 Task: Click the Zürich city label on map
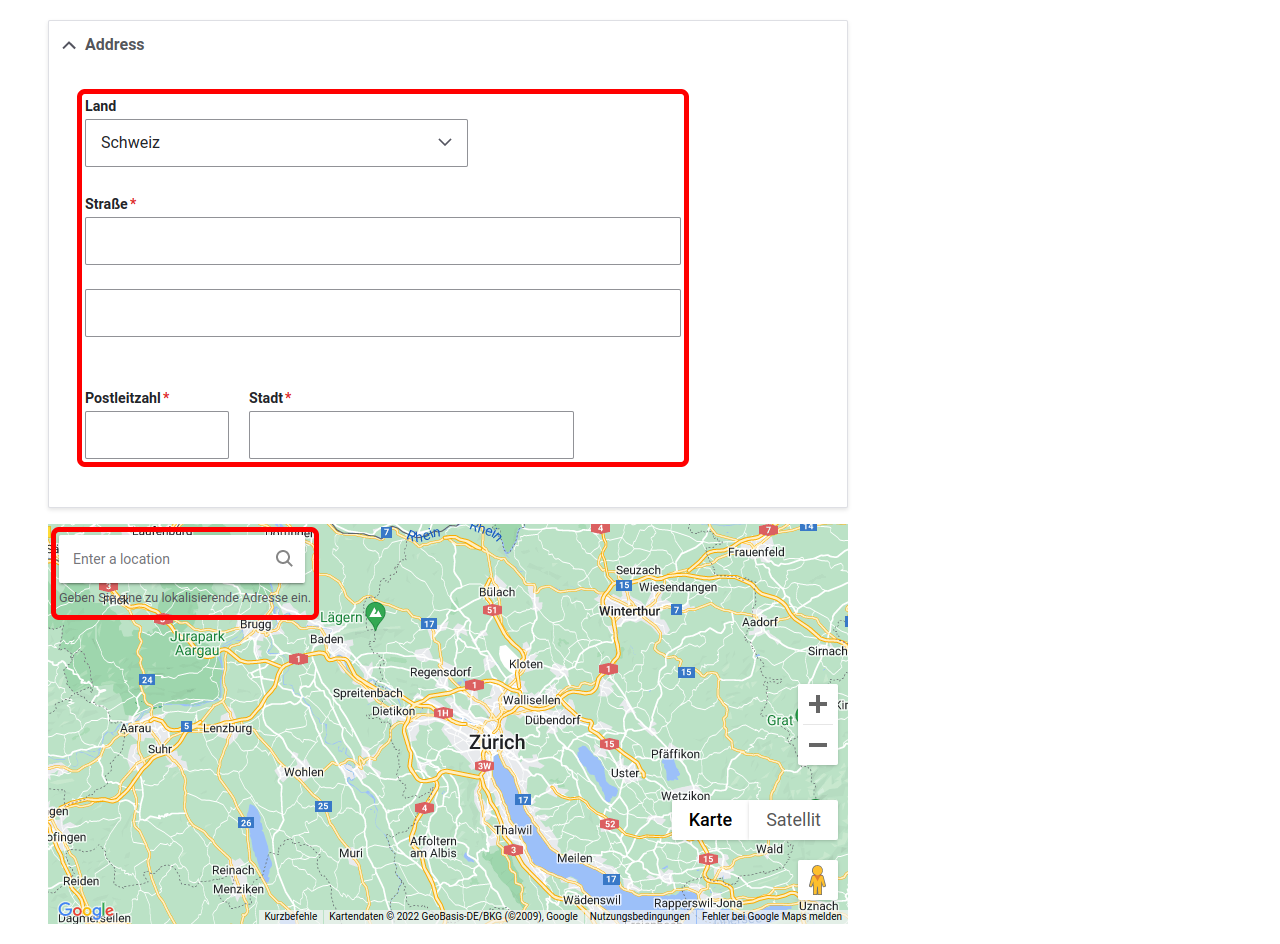point(497,743)
